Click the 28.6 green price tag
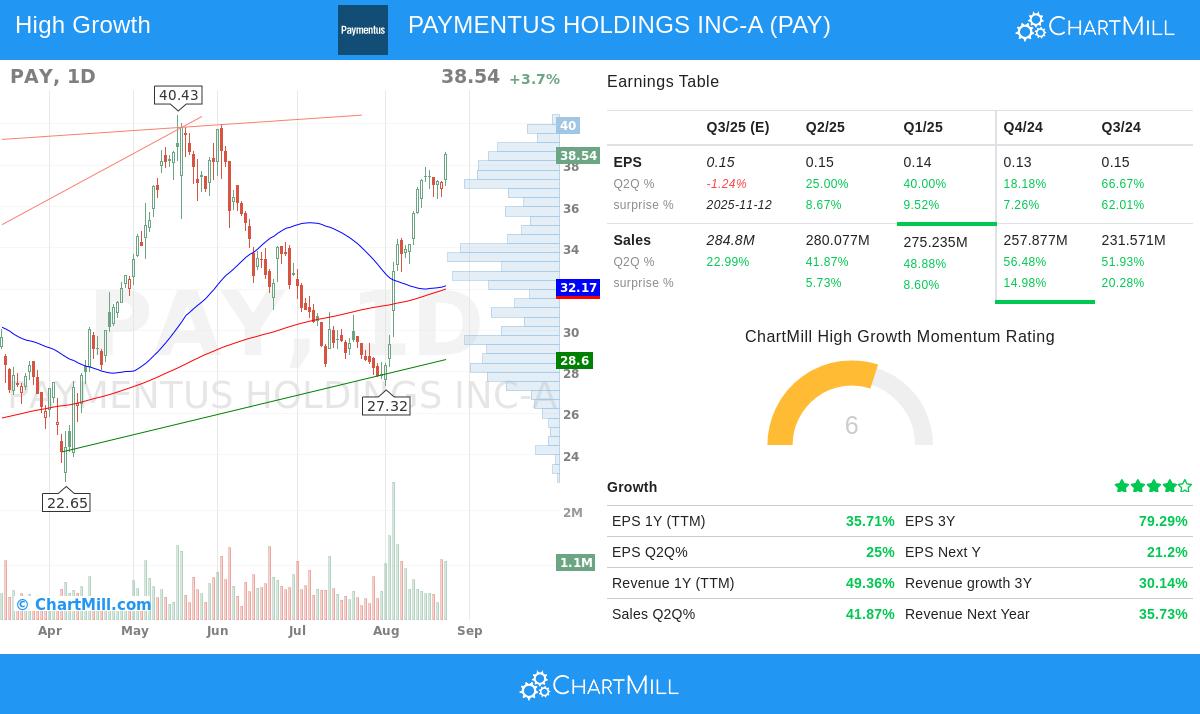This screenshot has width=1200, height=714. click(x=575, y=360)
